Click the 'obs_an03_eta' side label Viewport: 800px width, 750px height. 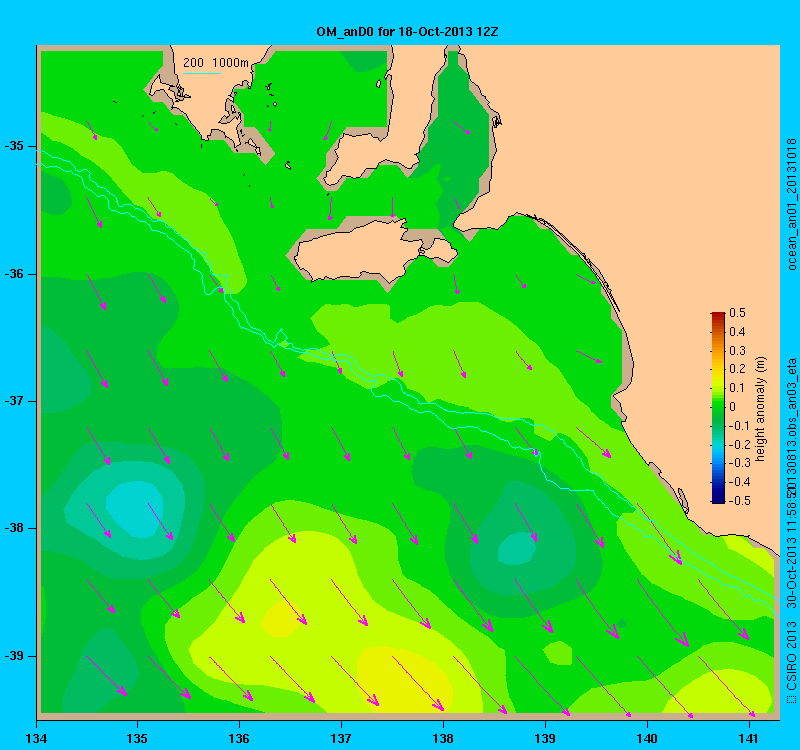791,397
